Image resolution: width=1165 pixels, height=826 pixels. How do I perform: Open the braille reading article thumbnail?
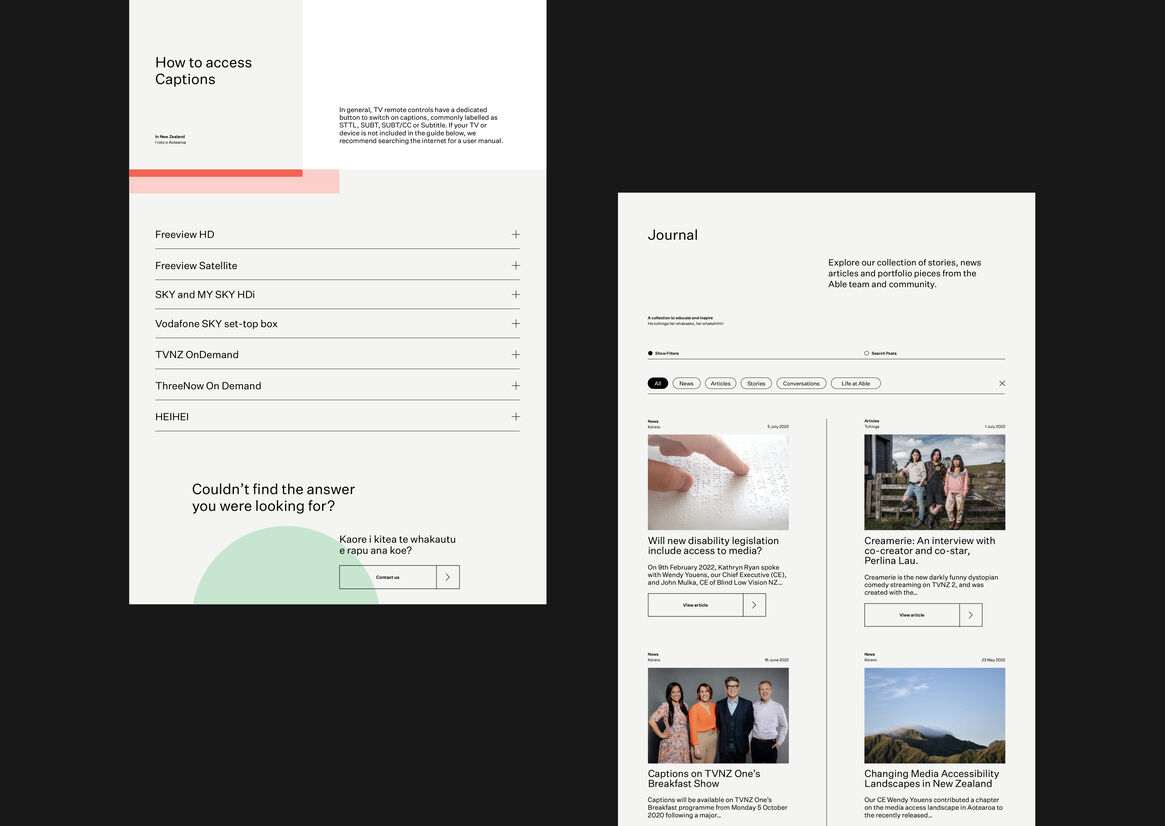(718, 482)
